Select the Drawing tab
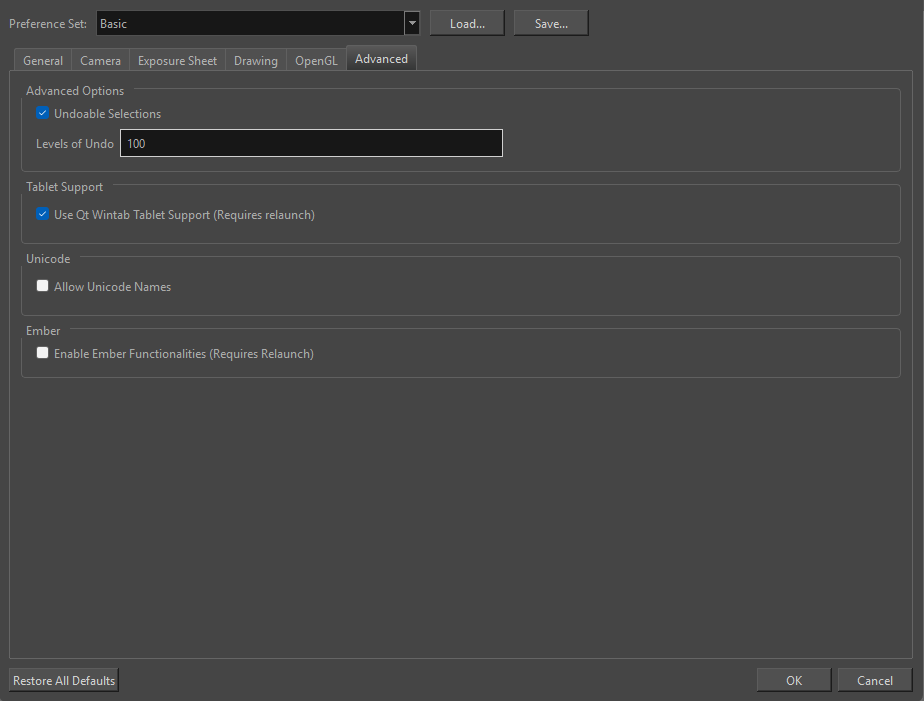924x701 pixels. [x=256, y=61]
